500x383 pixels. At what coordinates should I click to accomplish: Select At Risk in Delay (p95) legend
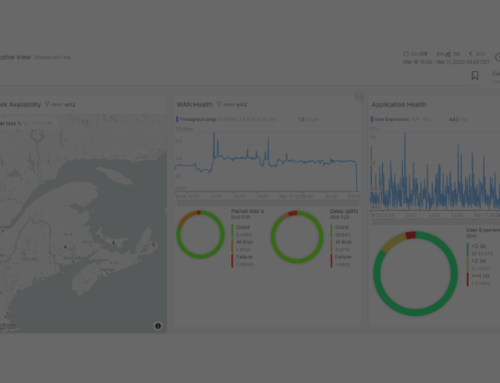pos(343,242)
